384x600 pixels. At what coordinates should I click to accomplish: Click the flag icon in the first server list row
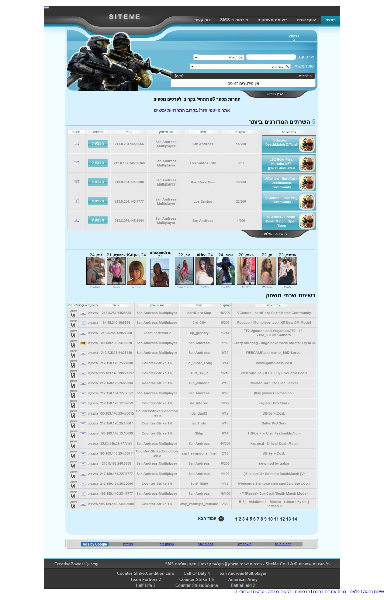pos(83,313)
